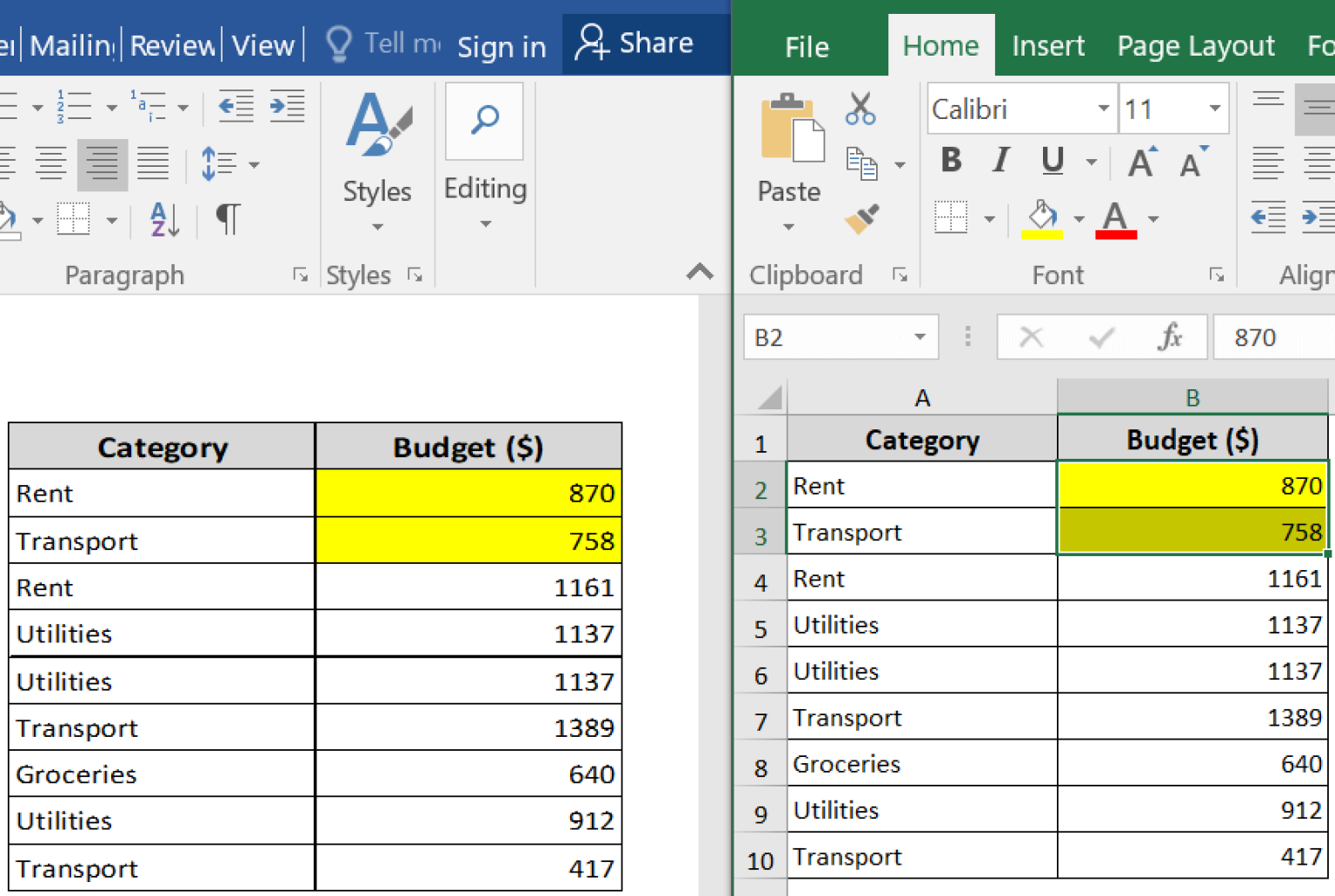The width and height of the screenshot is (1335, 896).
Task: Expand the Paste options dropdown arrow
Action: pyautogui.click(x=787, y=226)
